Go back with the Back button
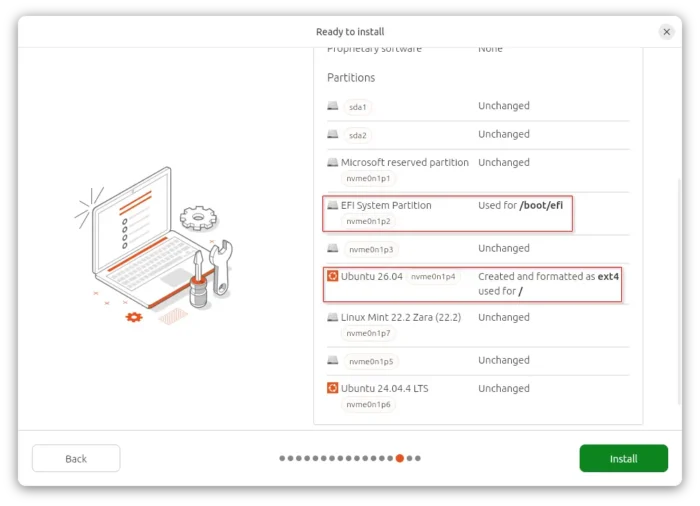Image resolution: width=700 pixels, height=506 pixels. click(x=76, y=458)
